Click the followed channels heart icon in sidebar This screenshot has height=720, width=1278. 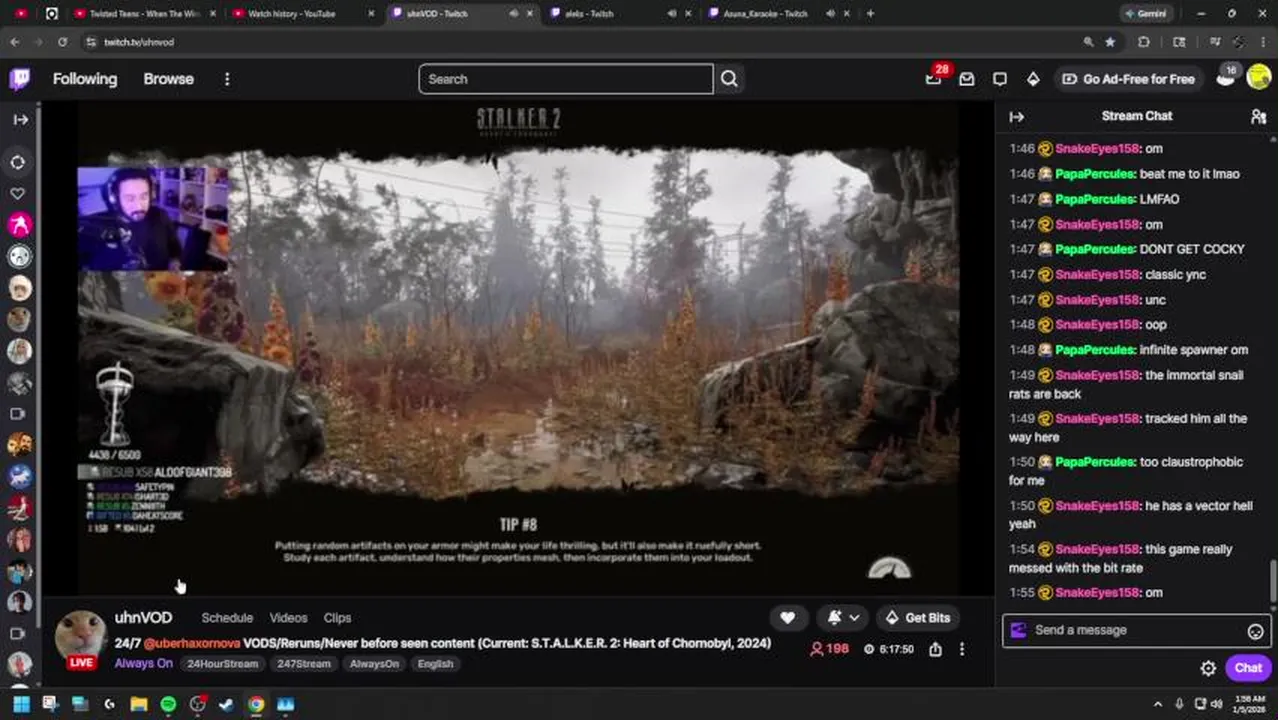18,194
